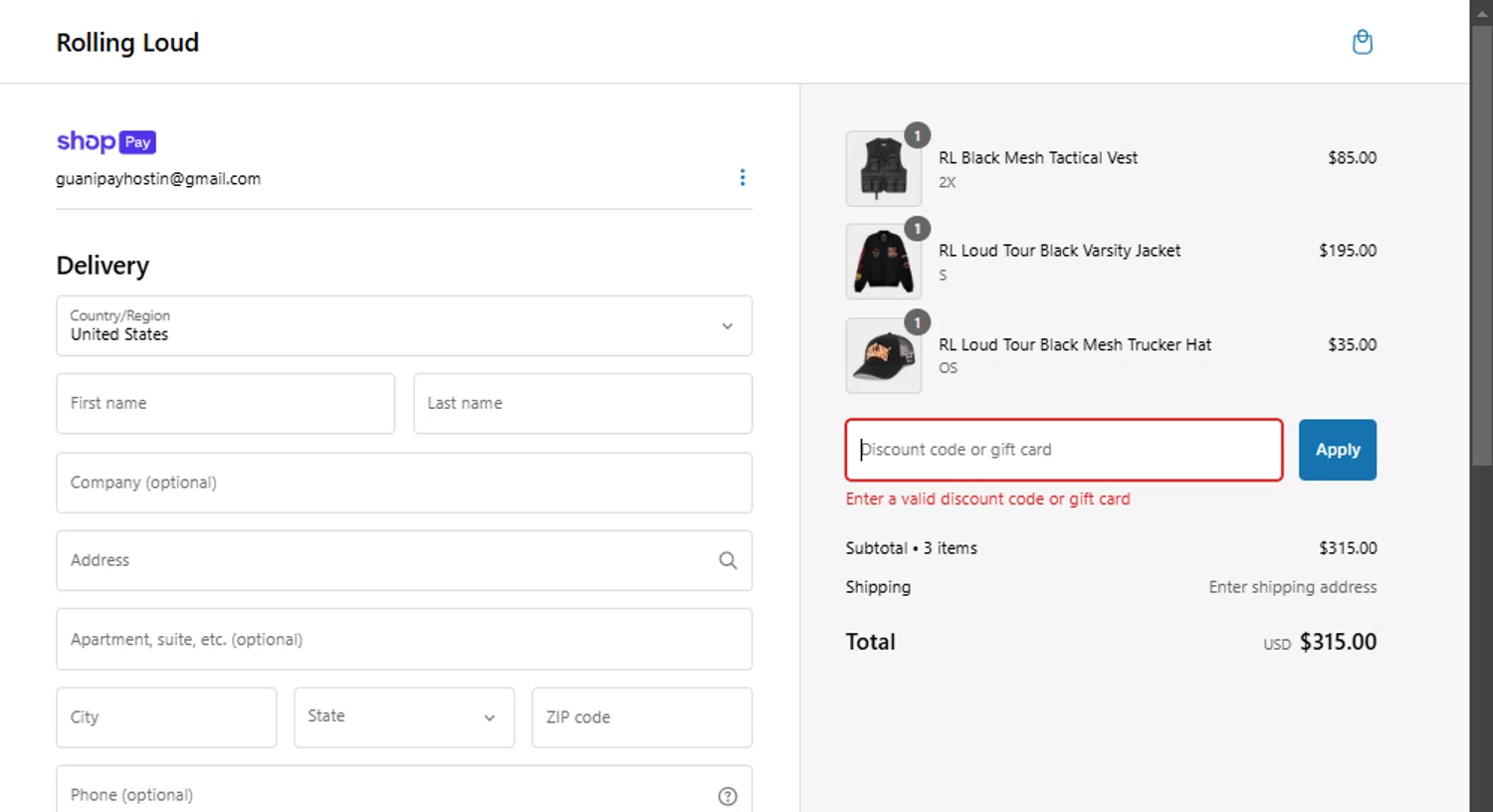
Task: Select the Apartment, suite field
Action: point(404,639)
